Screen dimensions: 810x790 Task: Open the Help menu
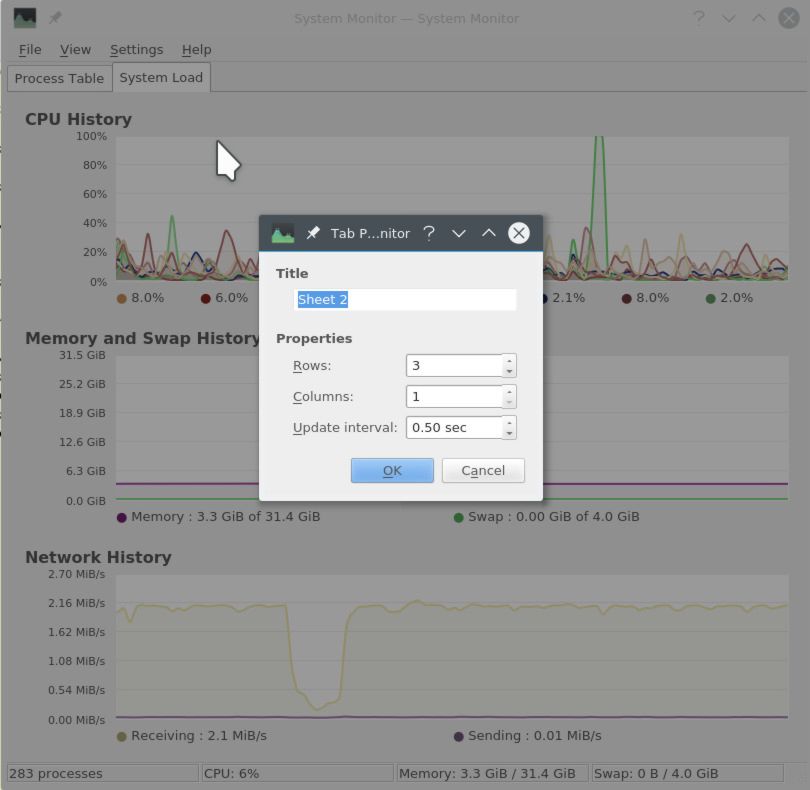(x=196, y=50)
